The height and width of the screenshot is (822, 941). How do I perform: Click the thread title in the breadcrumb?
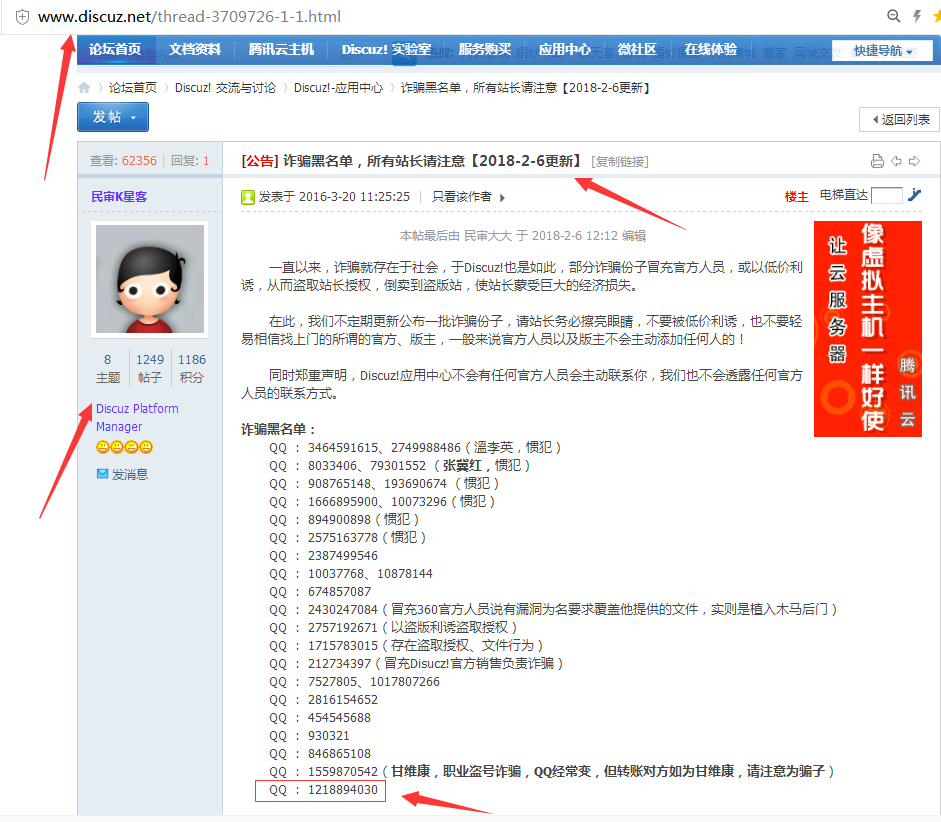(x=526, y=88)
